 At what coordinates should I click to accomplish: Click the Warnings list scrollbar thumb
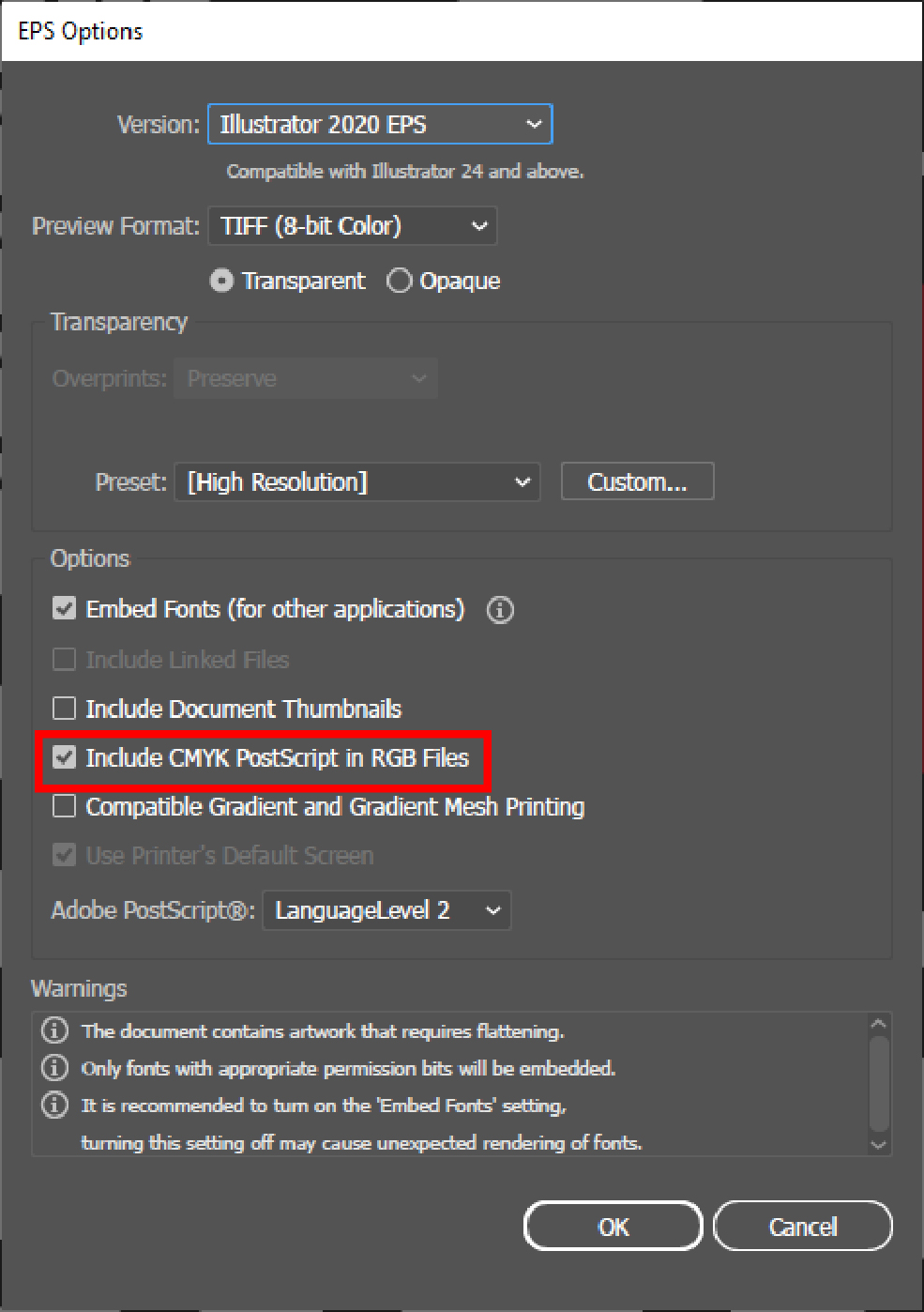878,1082
